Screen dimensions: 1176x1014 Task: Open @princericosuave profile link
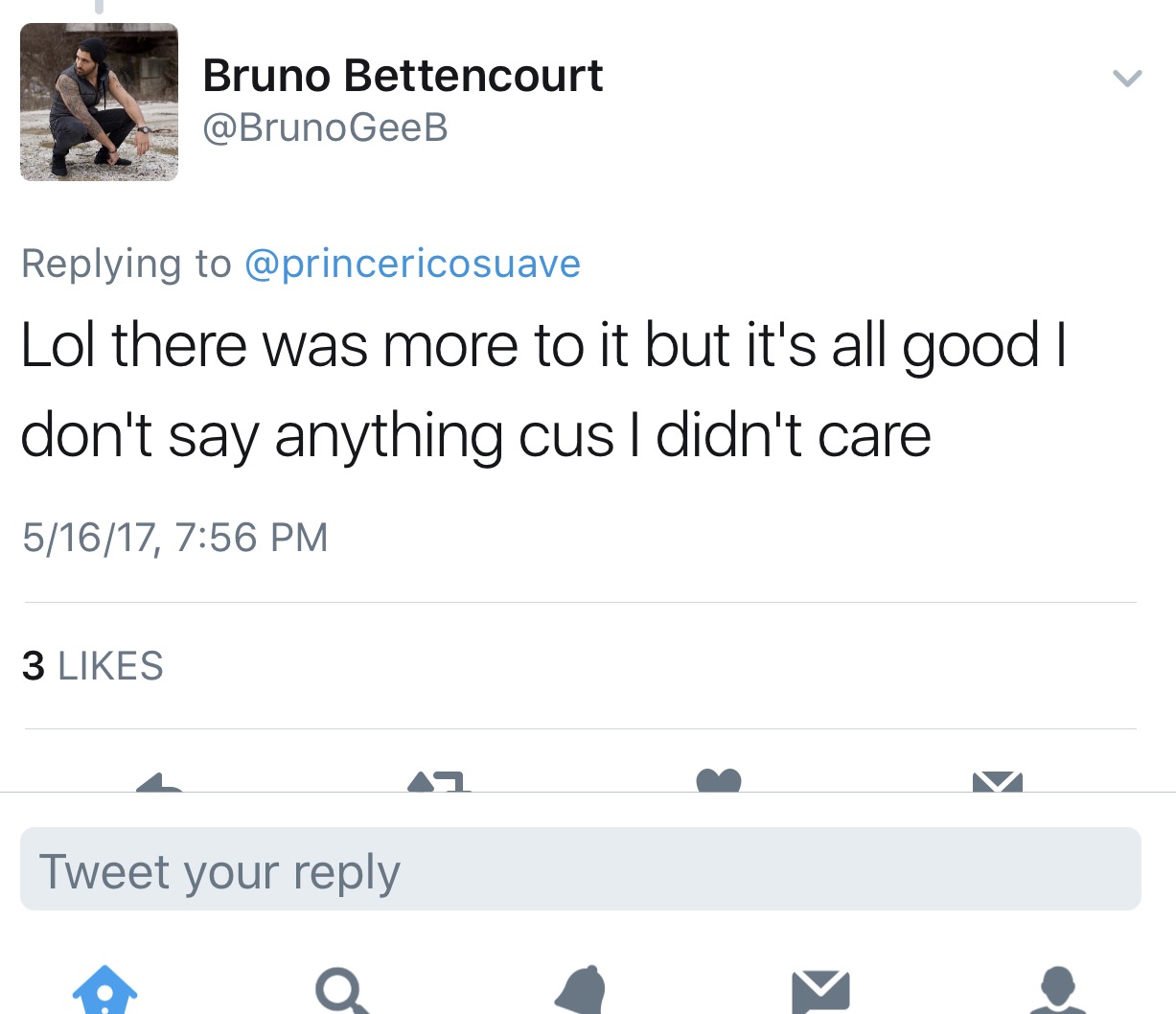coord(412,264)
